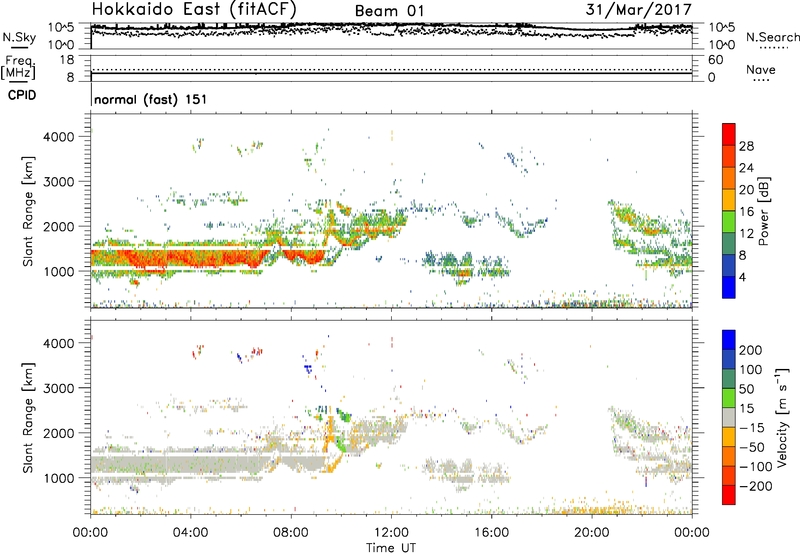This screenshot has height=554, width=800.
Task: Click the 'CPID' label
Action: (22, 95)
